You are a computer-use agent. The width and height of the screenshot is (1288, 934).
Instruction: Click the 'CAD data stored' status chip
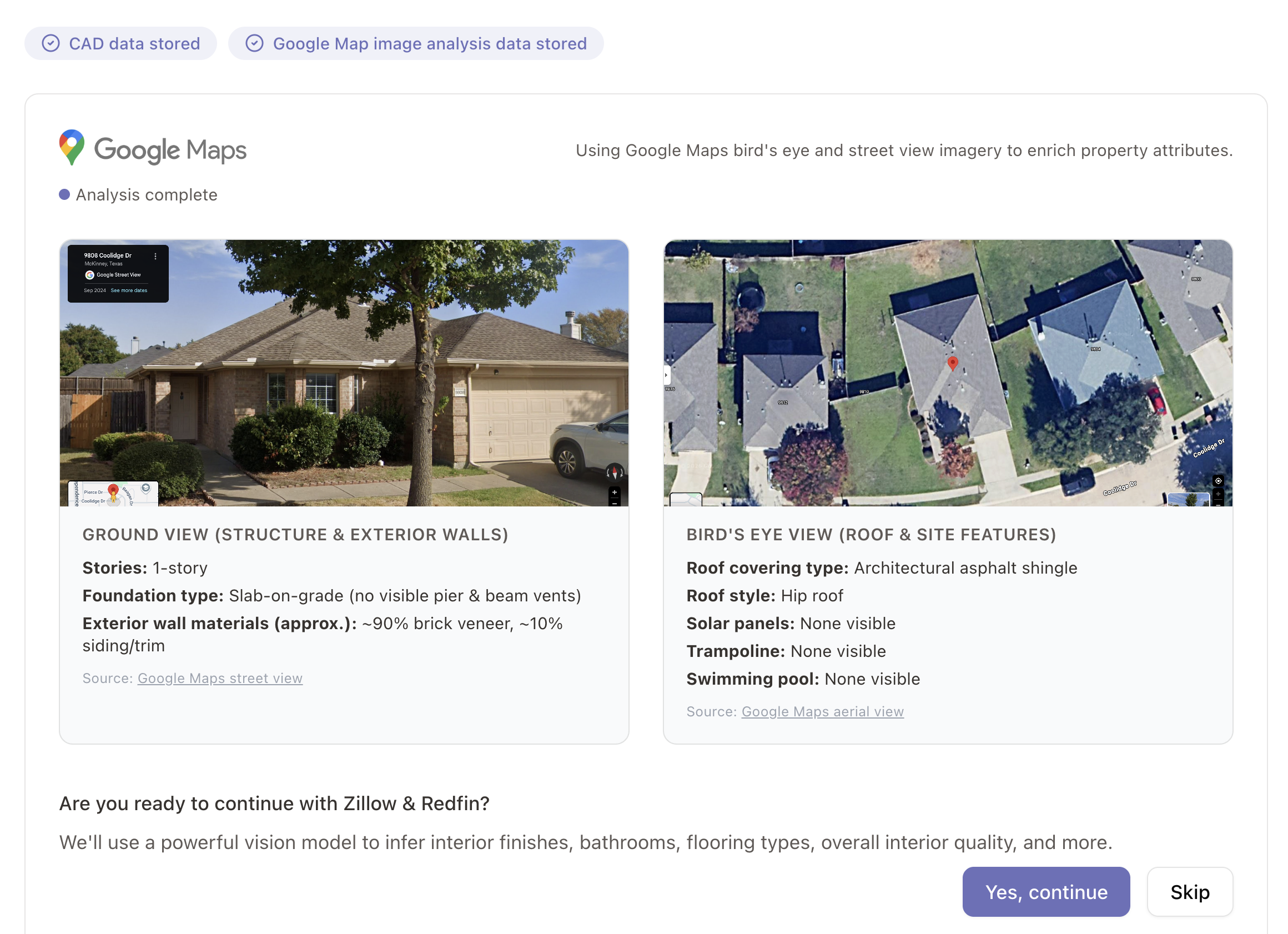click(x=121, y=44)
